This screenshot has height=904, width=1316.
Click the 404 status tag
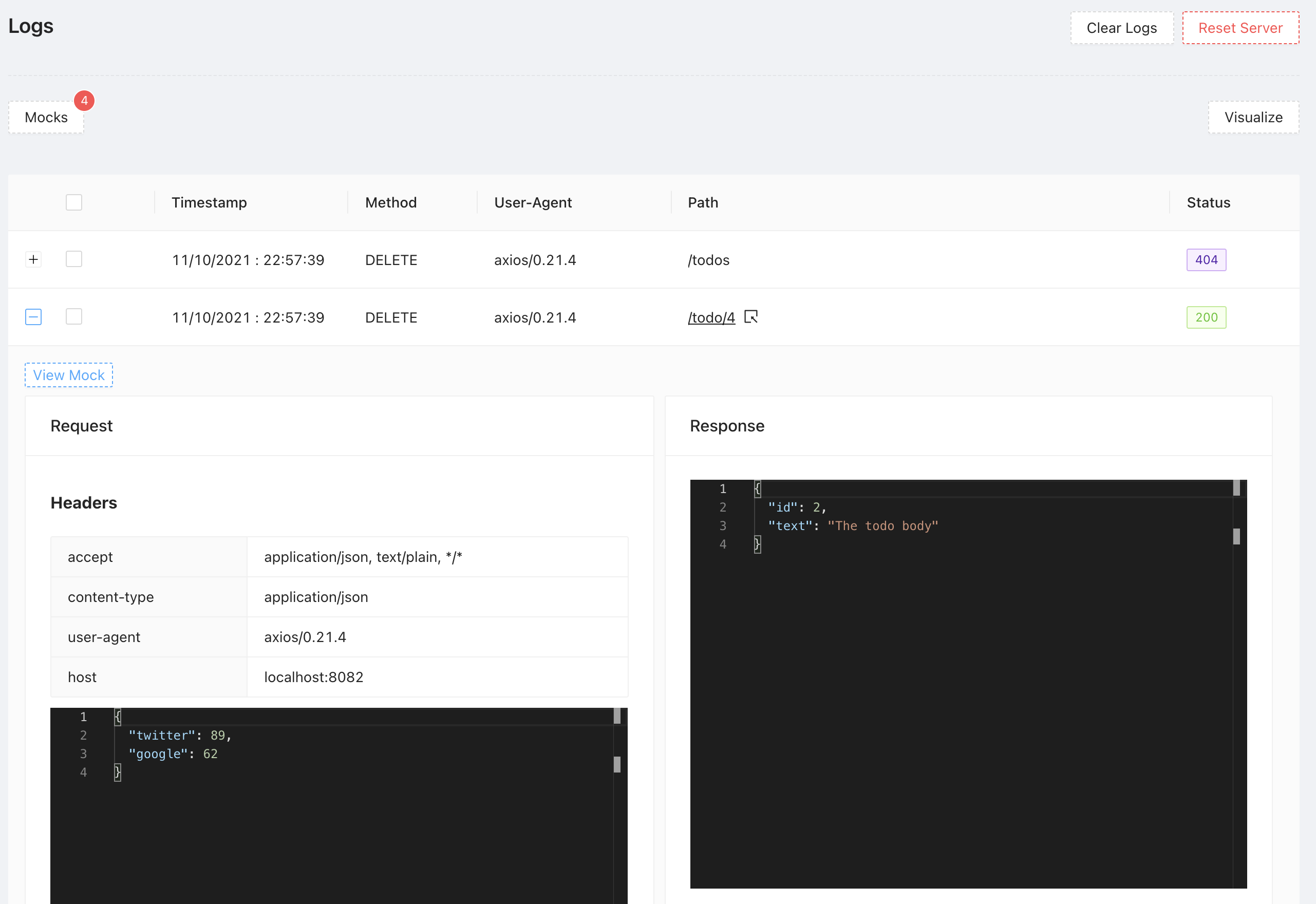coord(1206,260)
